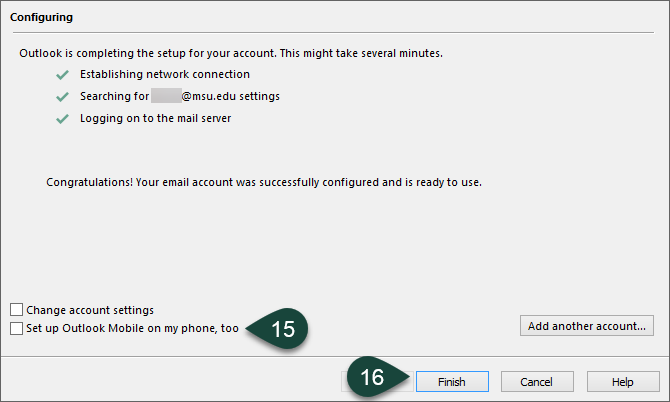Click the Congratulations success message
The height and width of the screenshot is (402, 670).
pyautogui.click(x=264, y=183)
